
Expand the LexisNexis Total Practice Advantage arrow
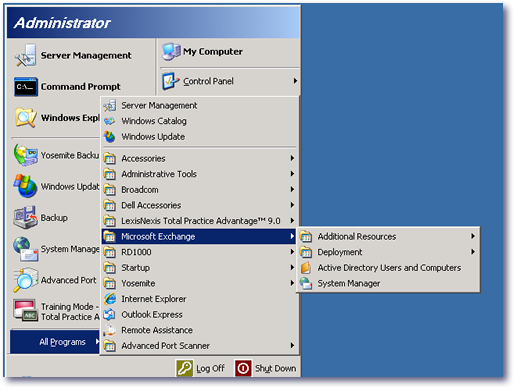coord(292,220)
